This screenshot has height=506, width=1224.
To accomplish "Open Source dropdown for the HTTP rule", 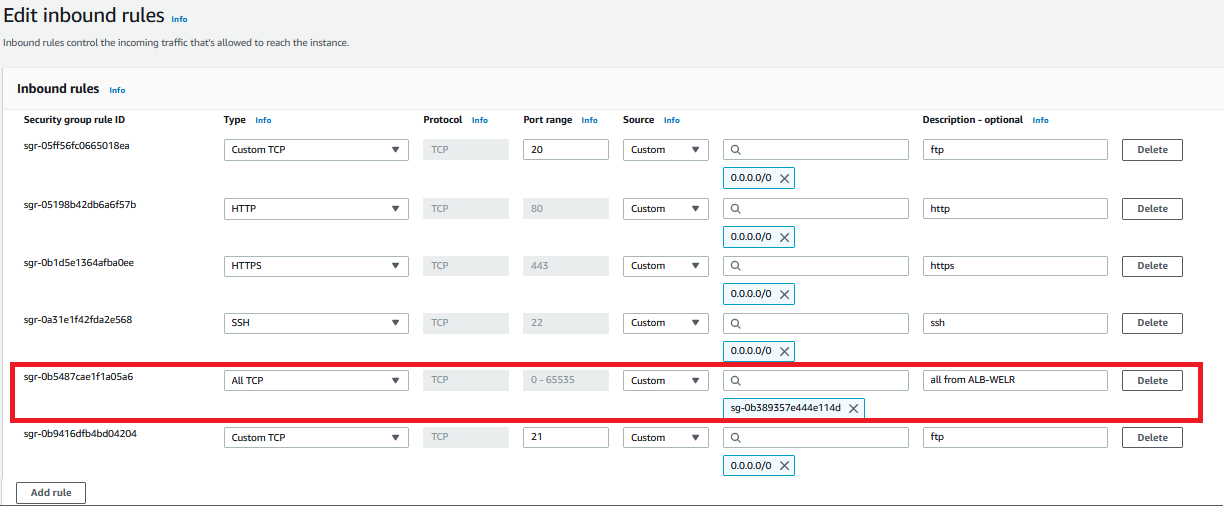I will (665, 209).
